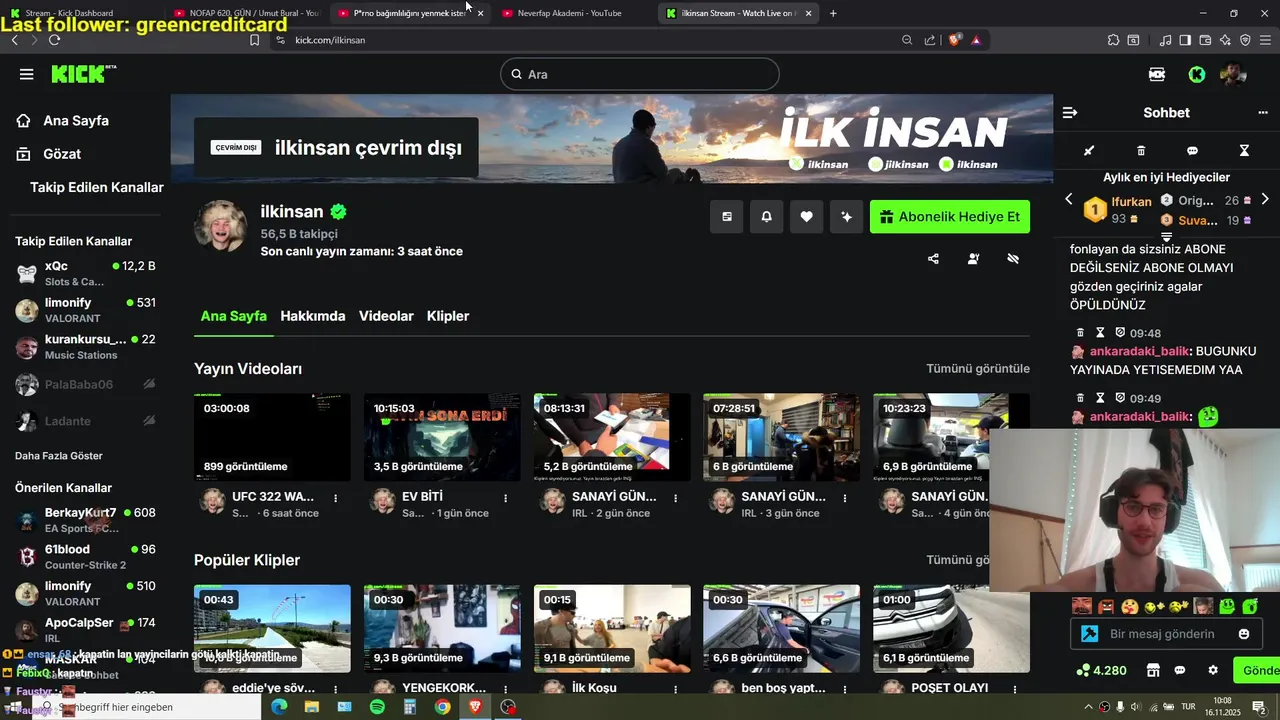Viewport: 1280px width, 720px height.
Task: Open Kick icon left of green K badge
Action: [1157, 74]
